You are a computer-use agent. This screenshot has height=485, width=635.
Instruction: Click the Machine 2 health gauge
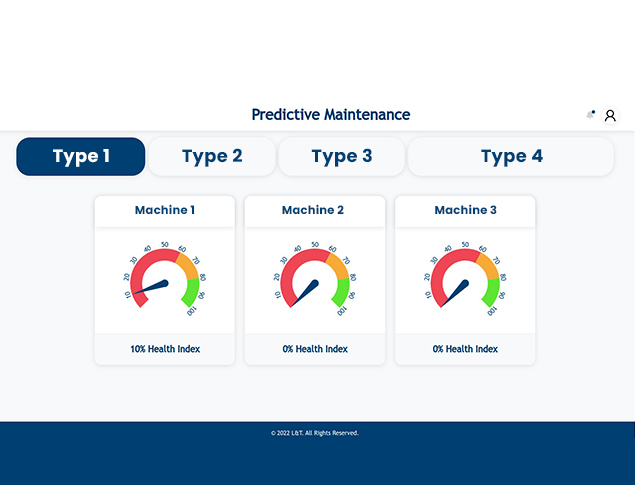pos(314,279)
